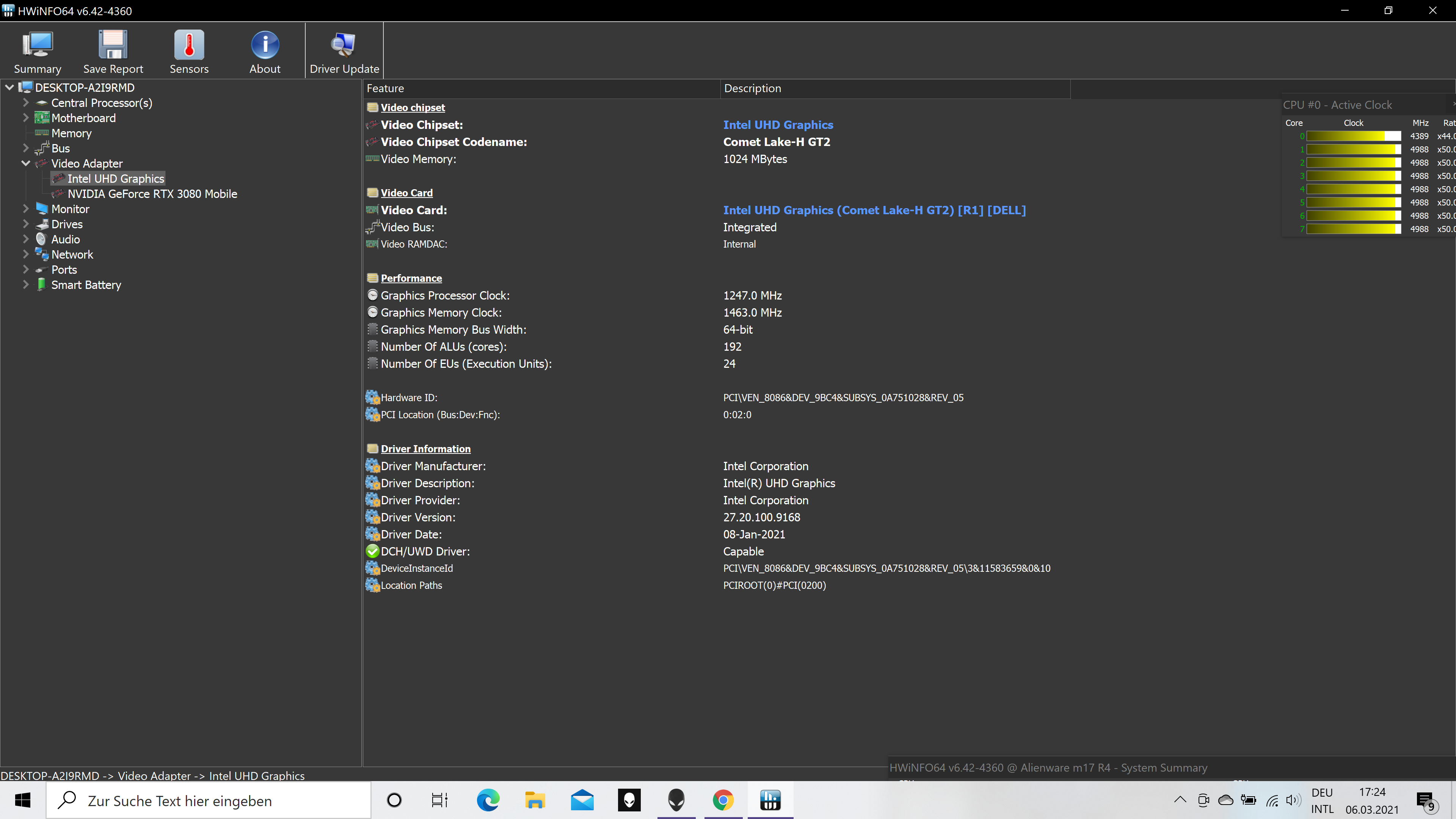
Task: Click the Motherboard chip icon
Action: tap(42, 118)
